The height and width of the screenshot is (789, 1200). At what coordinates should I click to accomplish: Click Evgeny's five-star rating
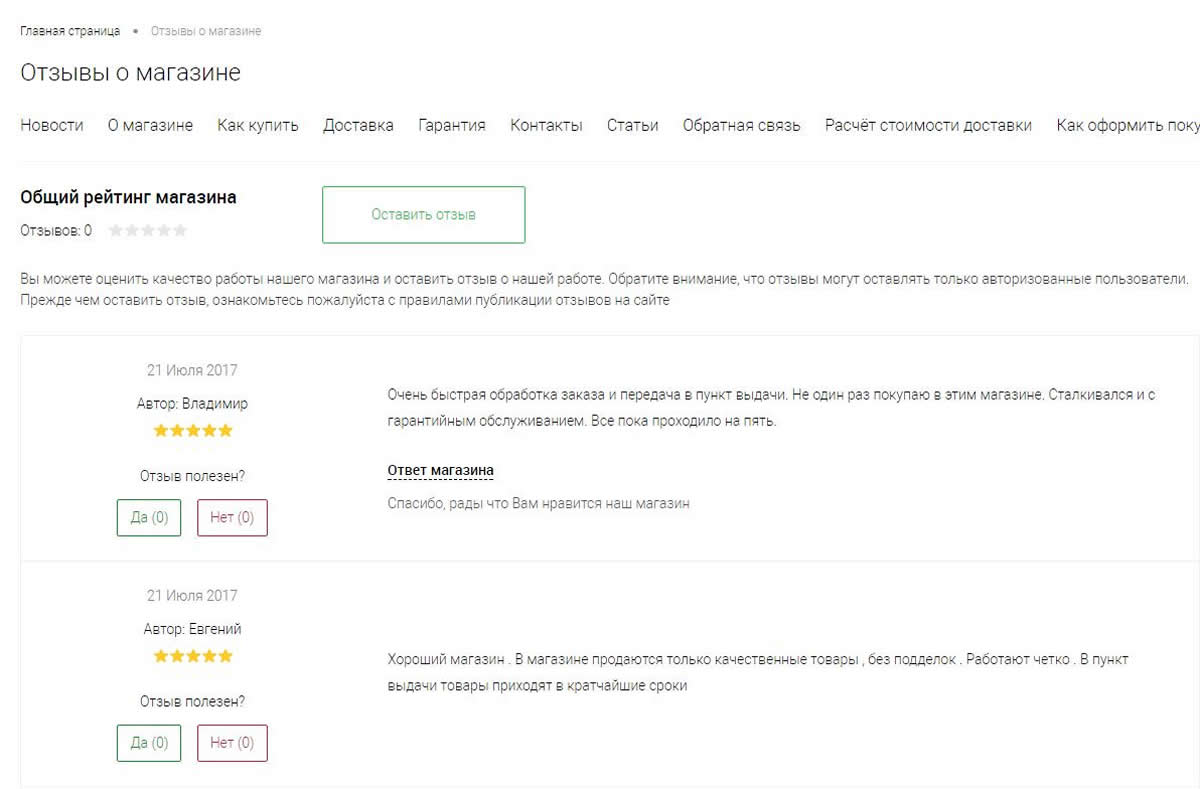tap(193, 657)
